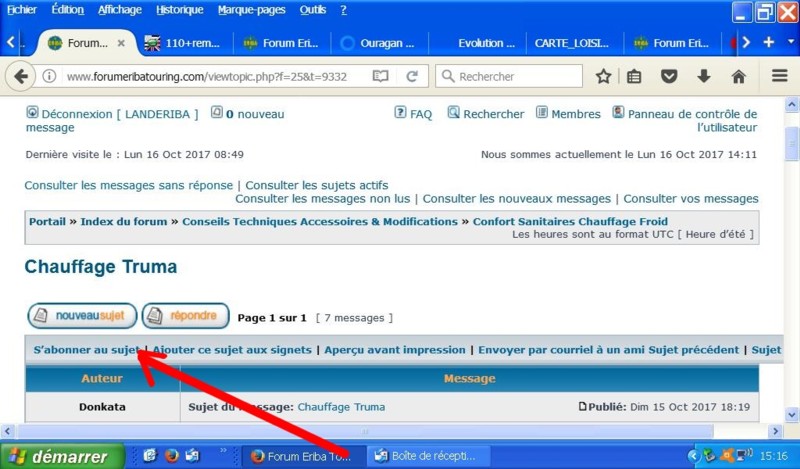Viewport: 800px width, 469px height.
Task: Click the bookmark star icon
Action: point(603,76)
